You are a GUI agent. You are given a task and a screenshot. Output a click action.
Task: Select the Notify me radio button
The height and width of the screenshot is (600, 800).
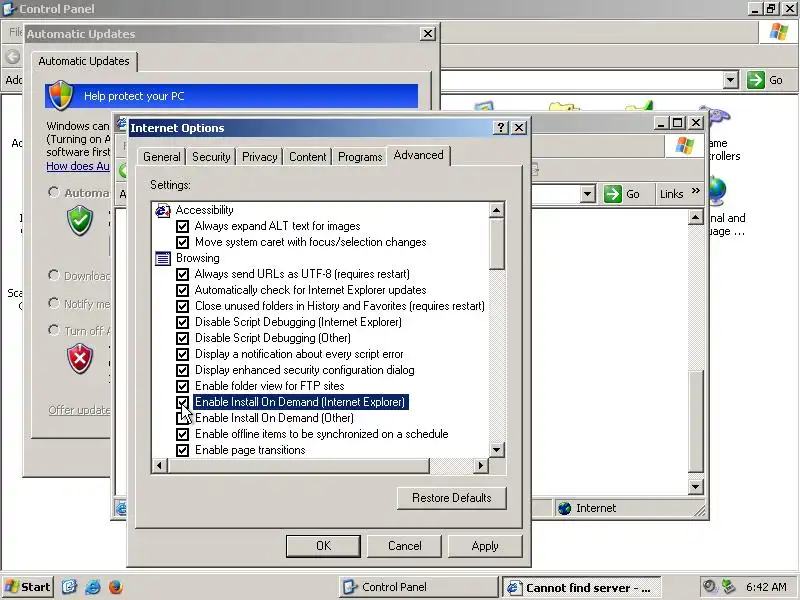pyautogui.click(x=54, y=303)
